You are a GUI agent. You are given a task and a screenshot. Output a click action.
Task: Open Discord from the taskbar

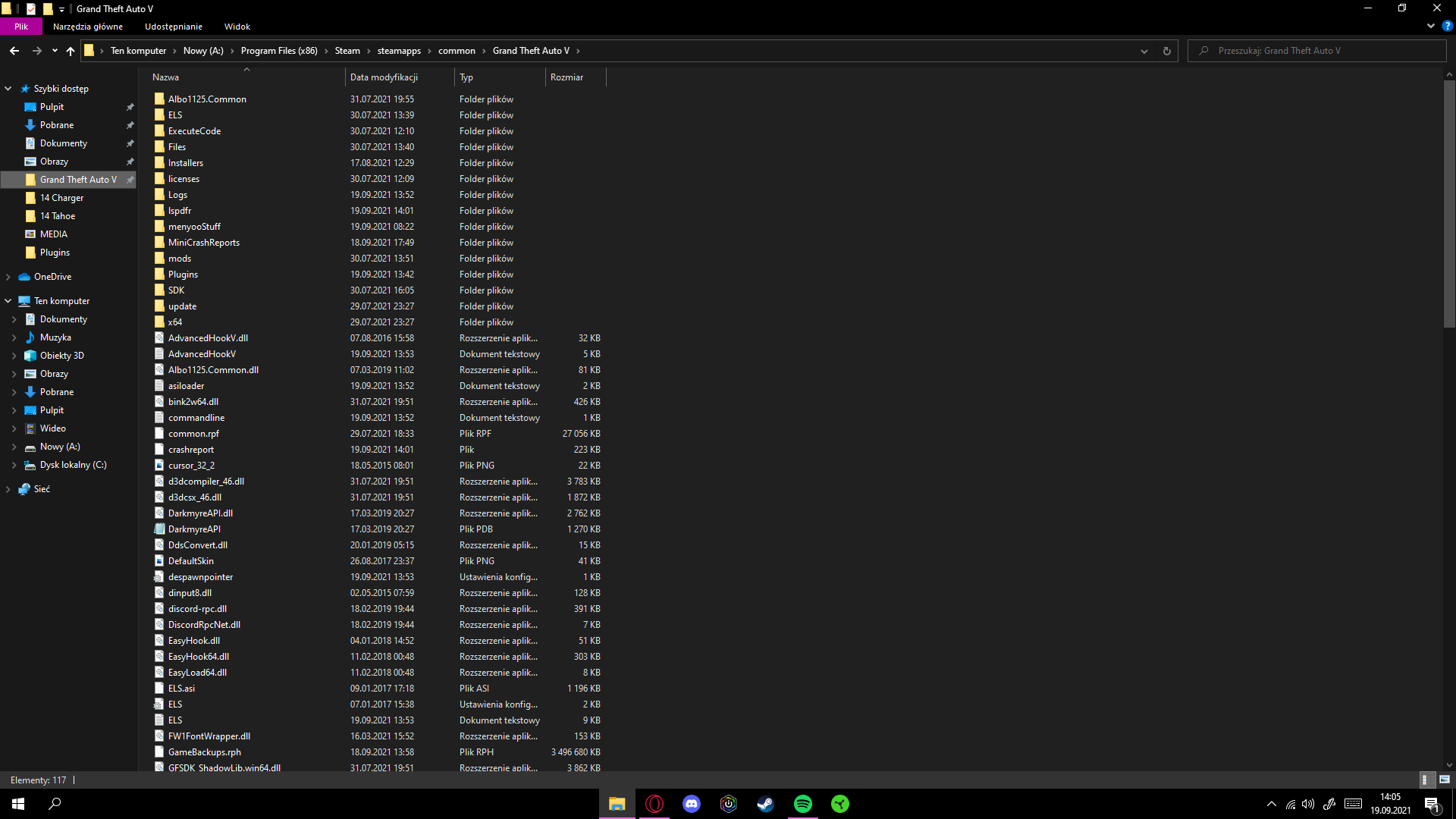[691, 804]
